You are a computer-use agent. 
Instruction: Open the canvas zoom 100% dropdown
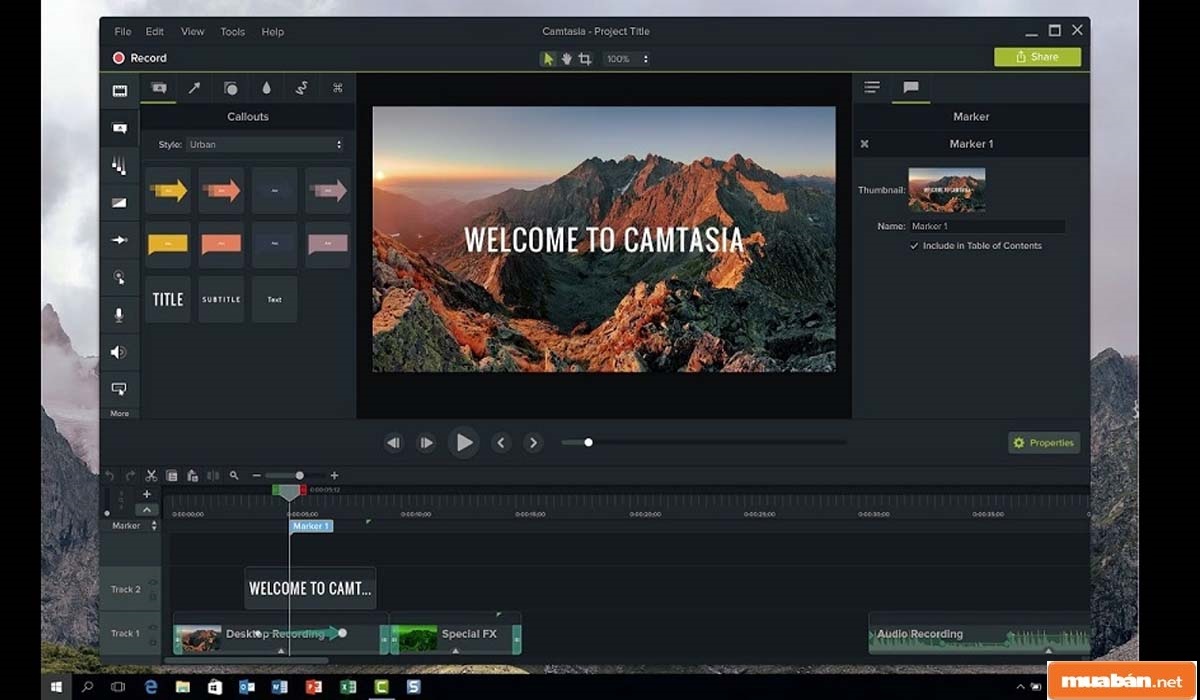(627, 59)
